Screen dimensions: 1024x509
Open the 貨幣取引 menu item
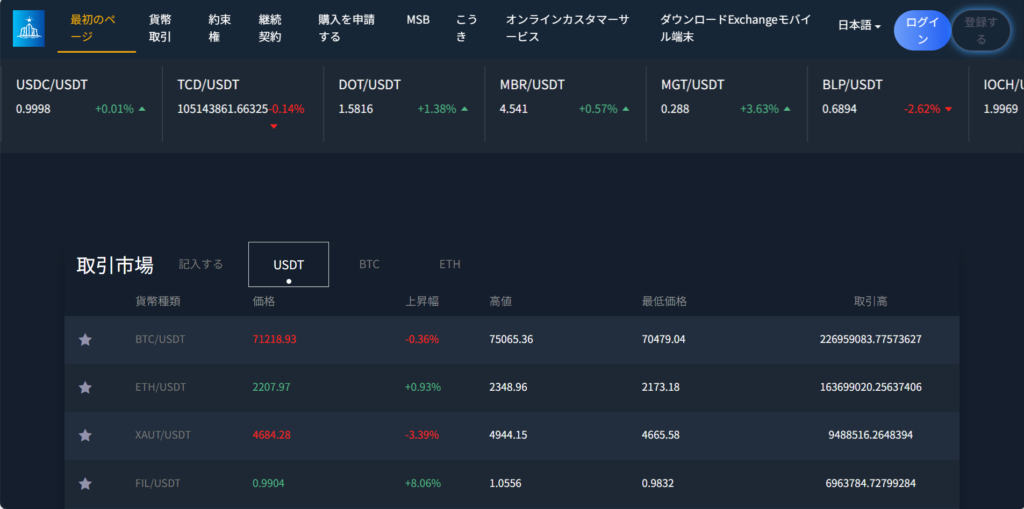[x=160, y=28]
